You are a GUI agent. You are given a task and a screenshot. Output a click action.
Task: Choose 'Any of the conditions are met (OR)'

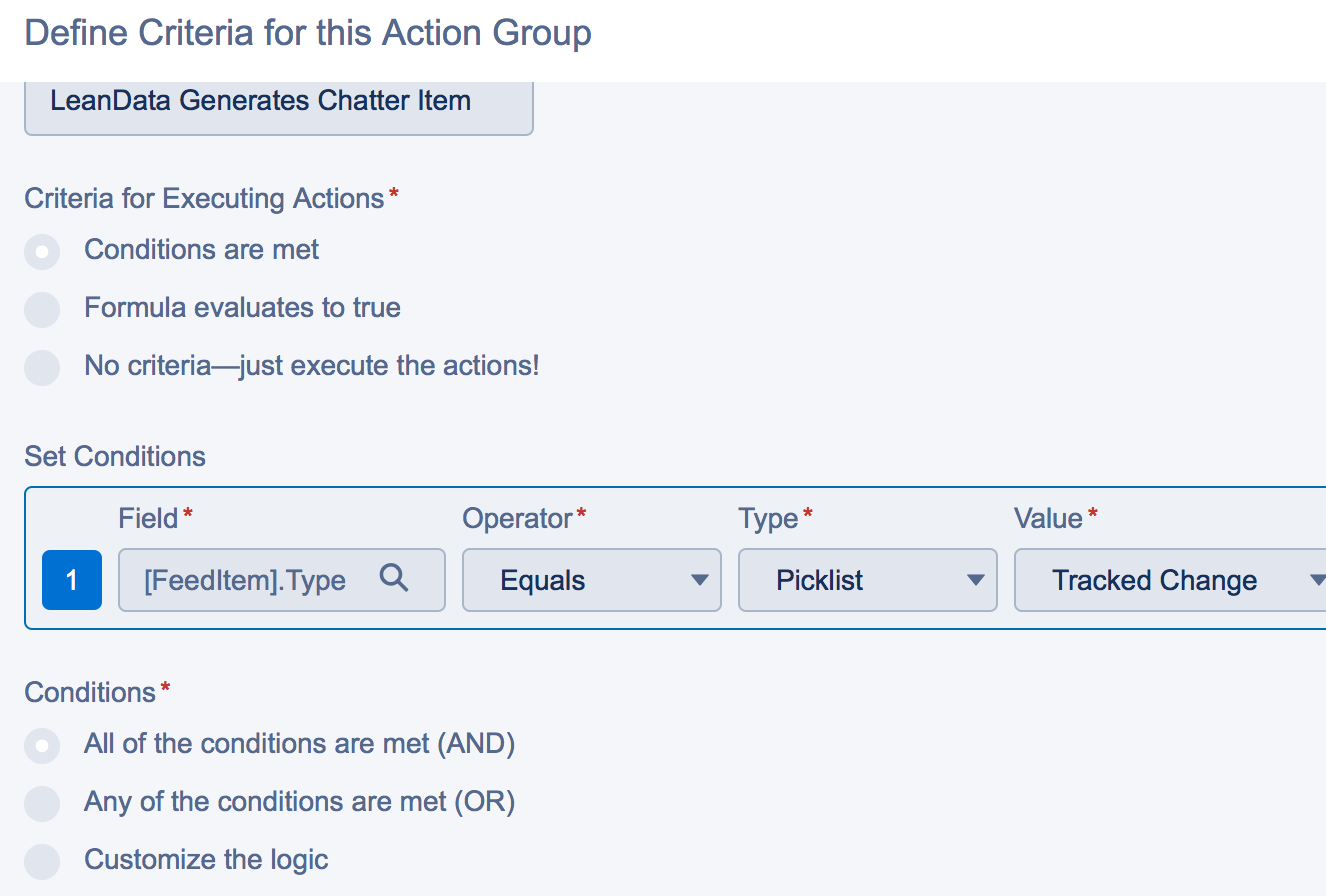[x=42, y=803]
